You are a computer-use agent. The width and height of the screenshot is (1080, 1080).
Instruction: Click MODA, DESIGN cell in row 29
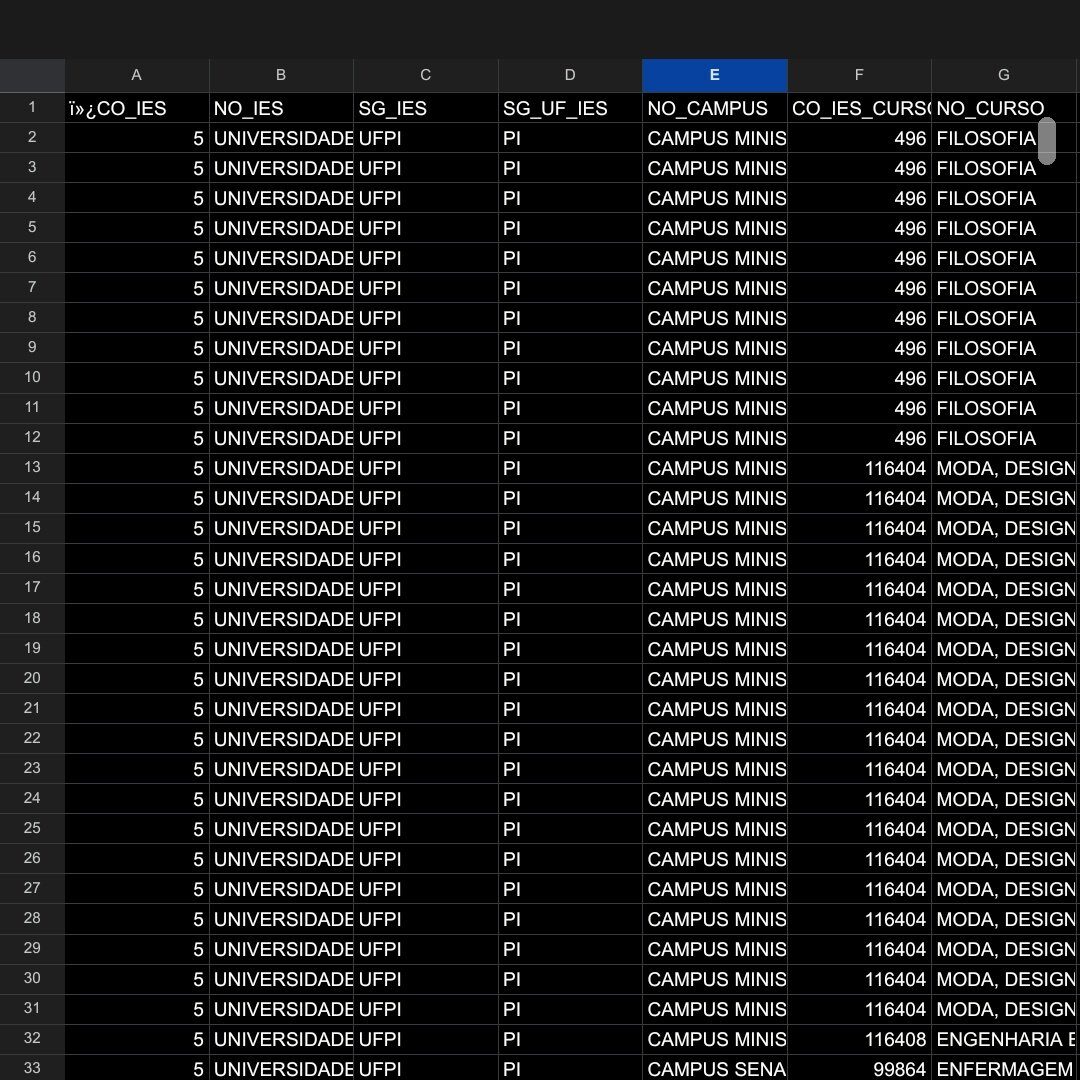[x=1004, y=949]
